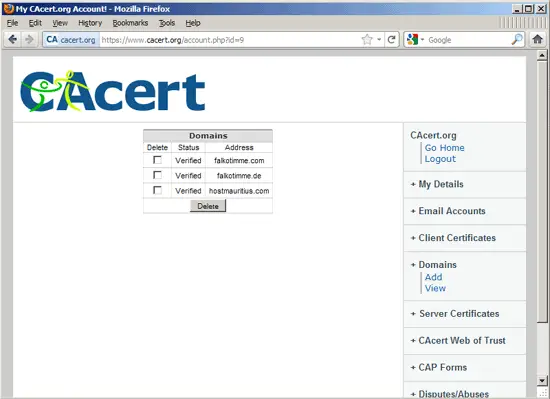This screenshot has width=550, height=399.
Task: Click the scrollbar down arrow
Action: (x=542, y=380)
